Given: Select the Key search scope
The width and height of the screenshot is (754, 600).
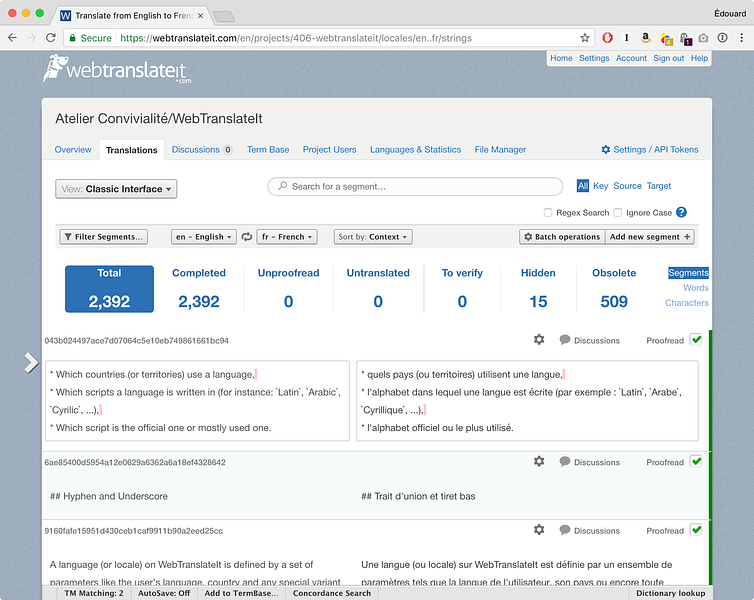Looking at the screenshot, I should [x=601, y=186].
